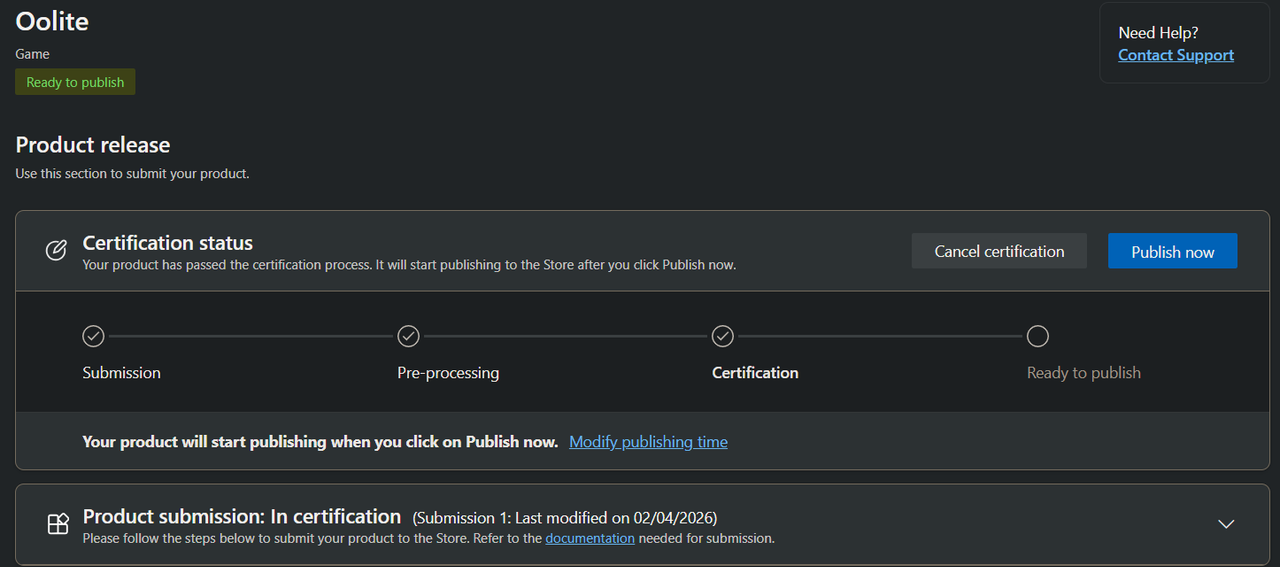Expand the Product submission section chevron

coord(1226,524)
